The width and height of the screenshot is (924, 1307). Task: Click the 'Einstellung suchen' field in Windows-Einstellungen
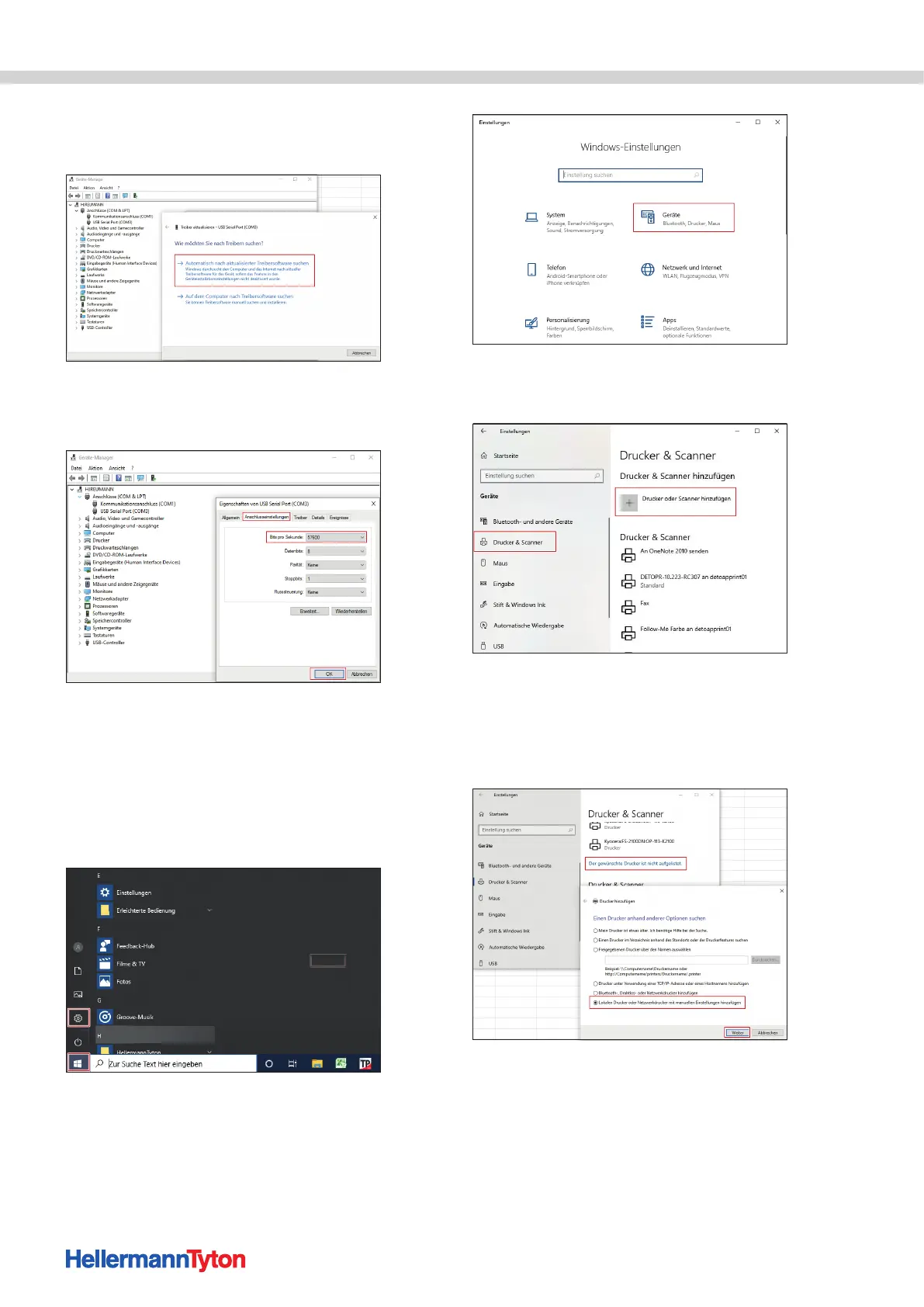point(630,175)
